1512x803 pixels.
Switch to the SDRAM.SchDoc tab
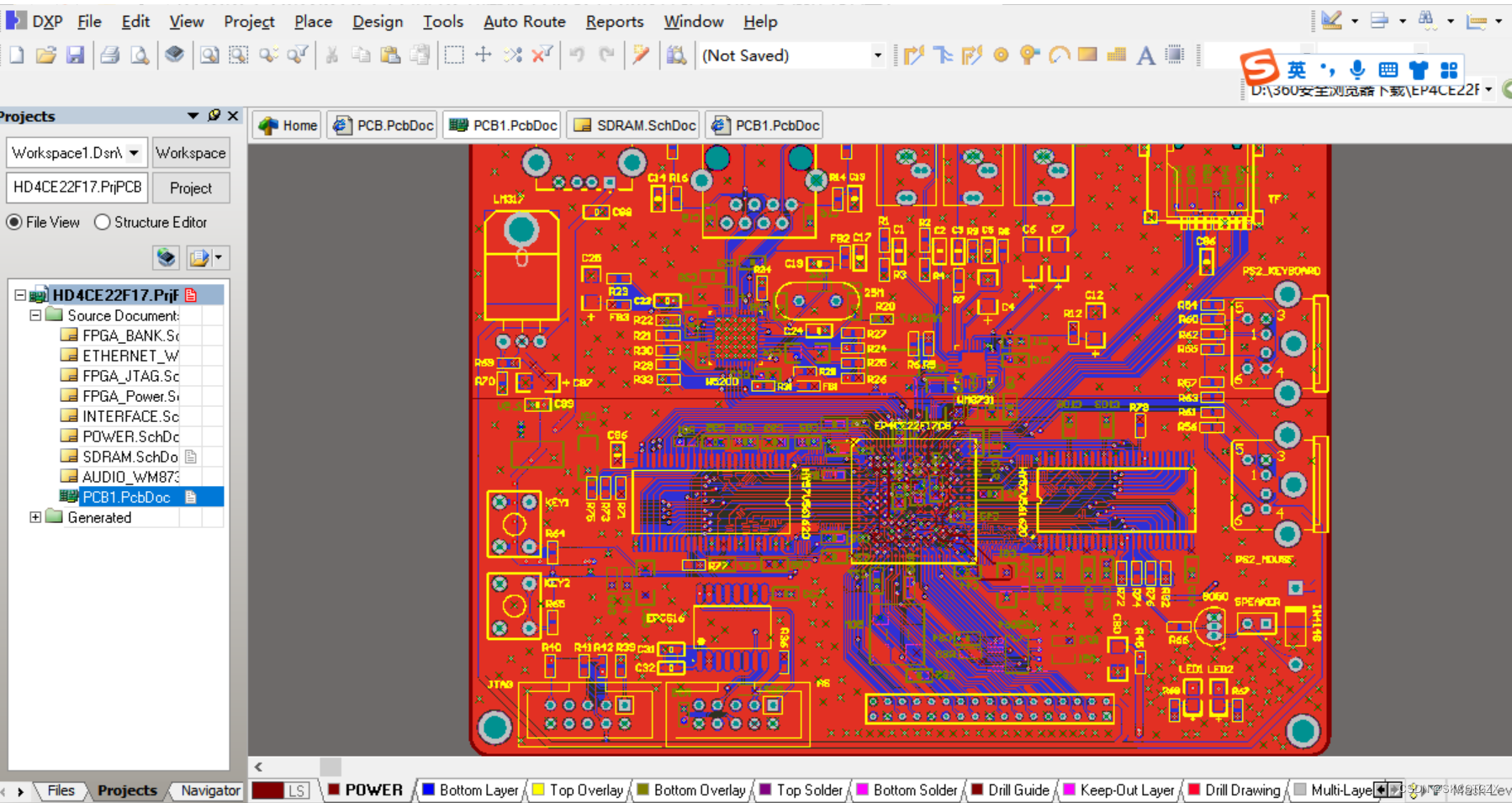click(x=632, y=124)
